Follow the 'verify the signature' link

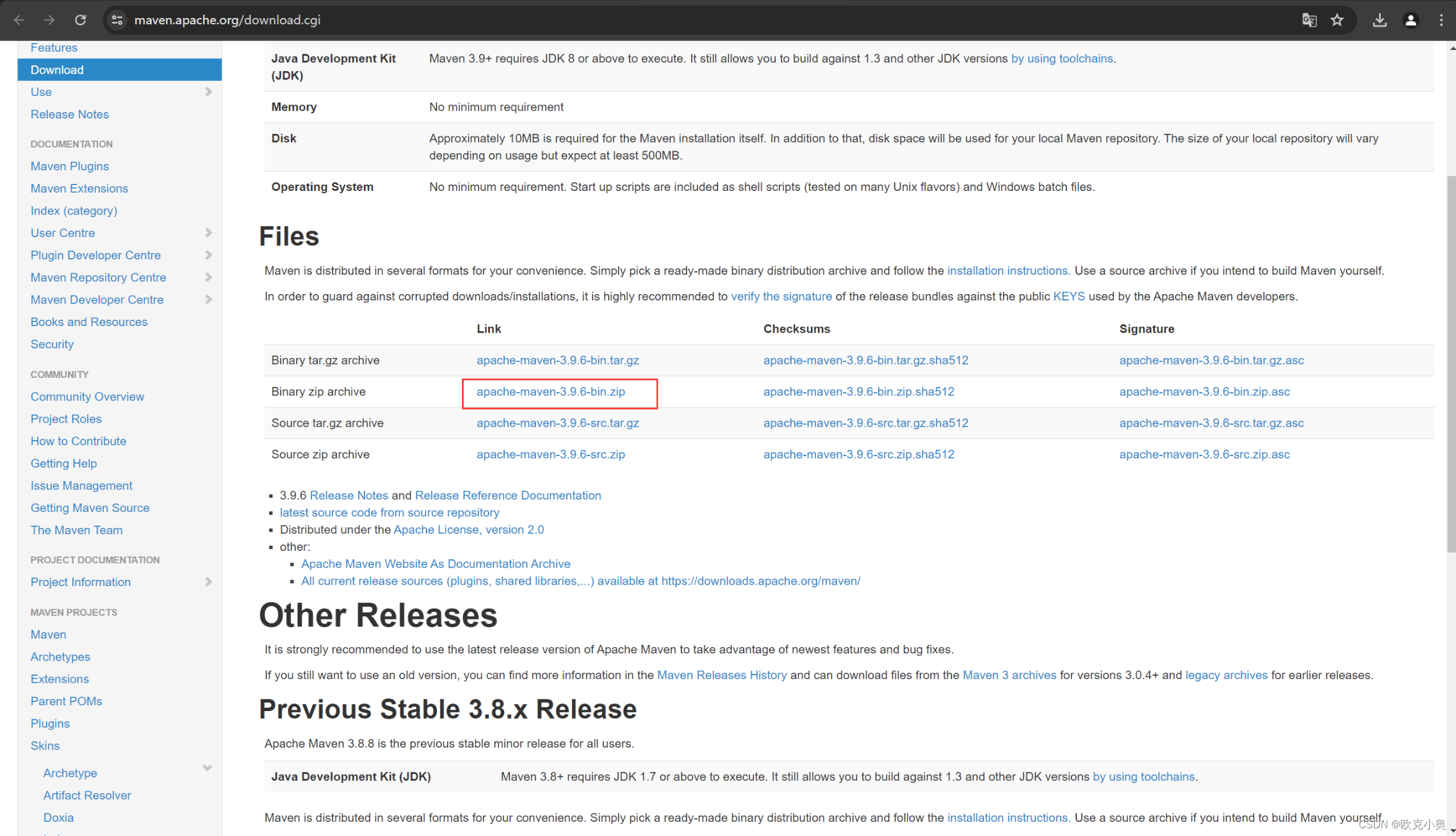point(781,297)
